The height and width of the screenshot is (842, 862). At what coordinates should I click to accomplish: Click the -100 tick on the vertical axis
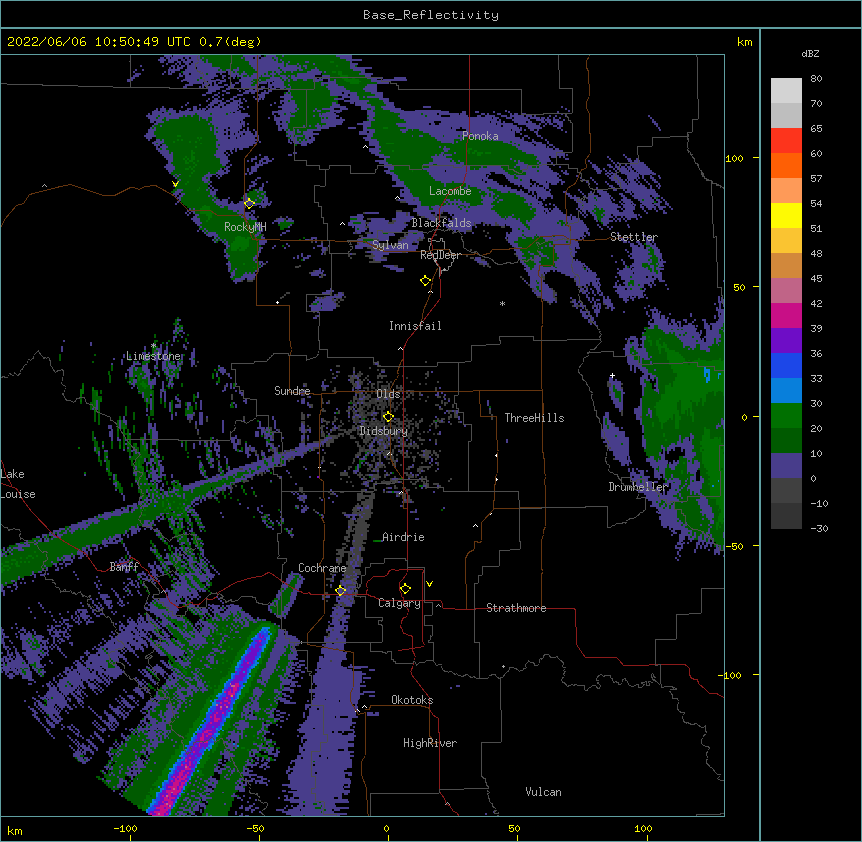(x=732, y=675)
